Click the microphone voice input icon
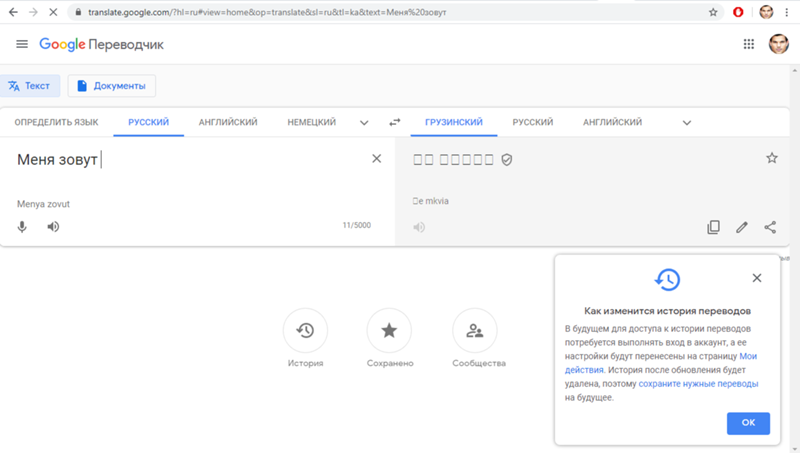This screenshot has width=800, height=453. coord(22,226)
